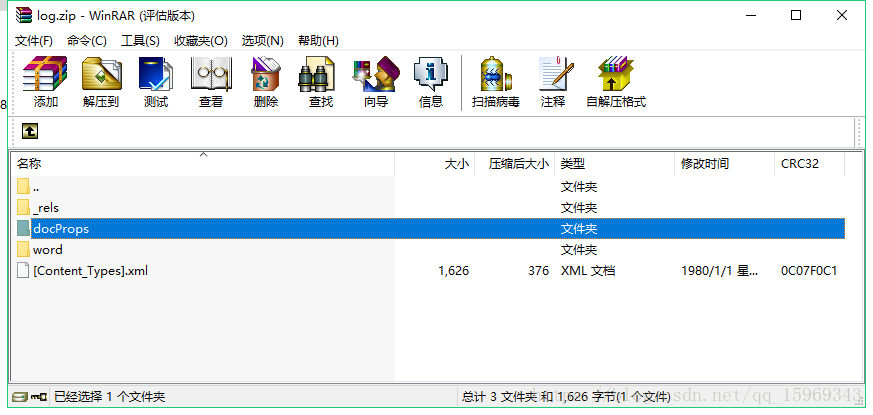Click the drive icon in status bar
Screen dimensions: 873x415
point(19,397)
